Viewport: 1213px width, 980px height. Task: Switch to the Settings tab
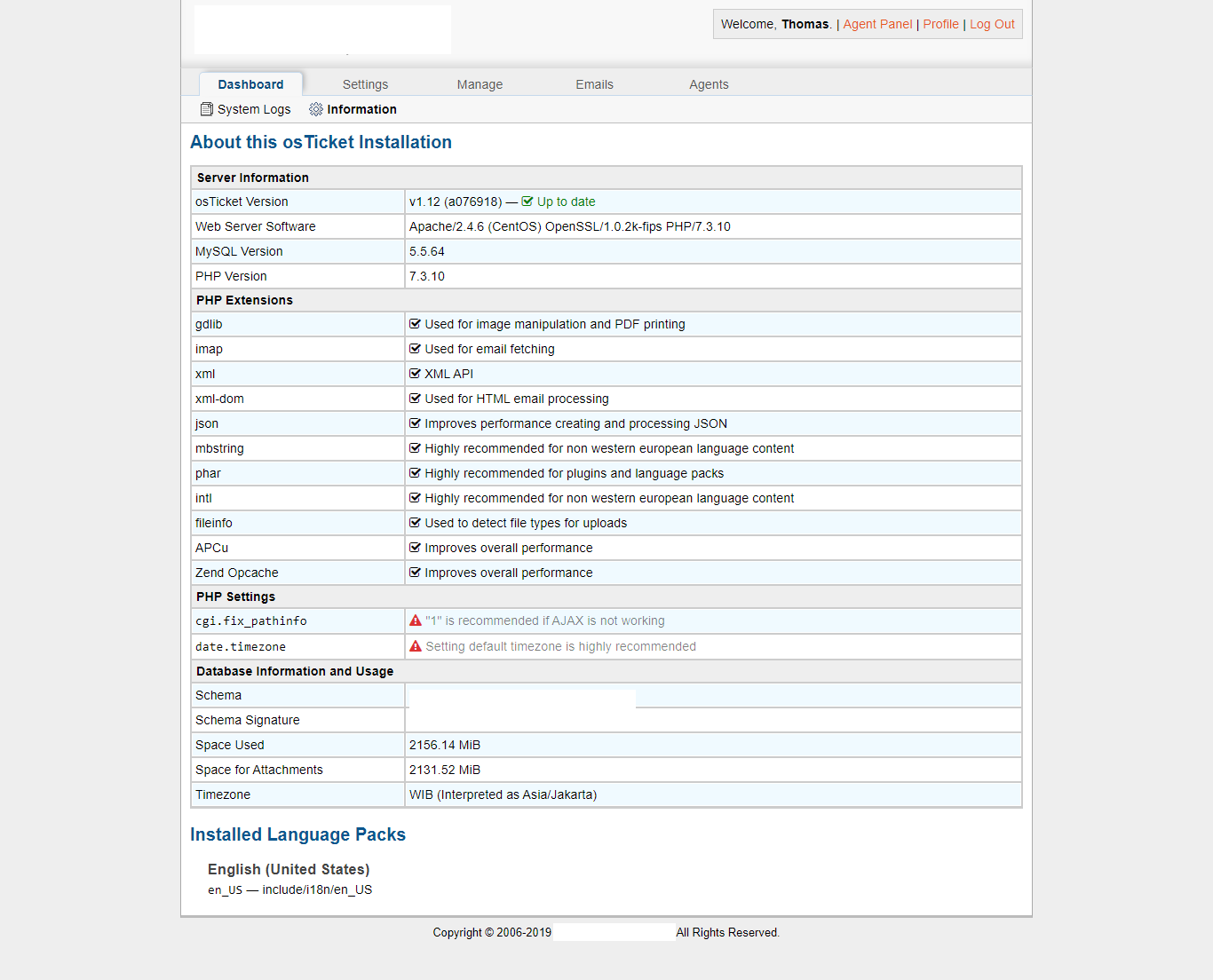coord(365,84)
